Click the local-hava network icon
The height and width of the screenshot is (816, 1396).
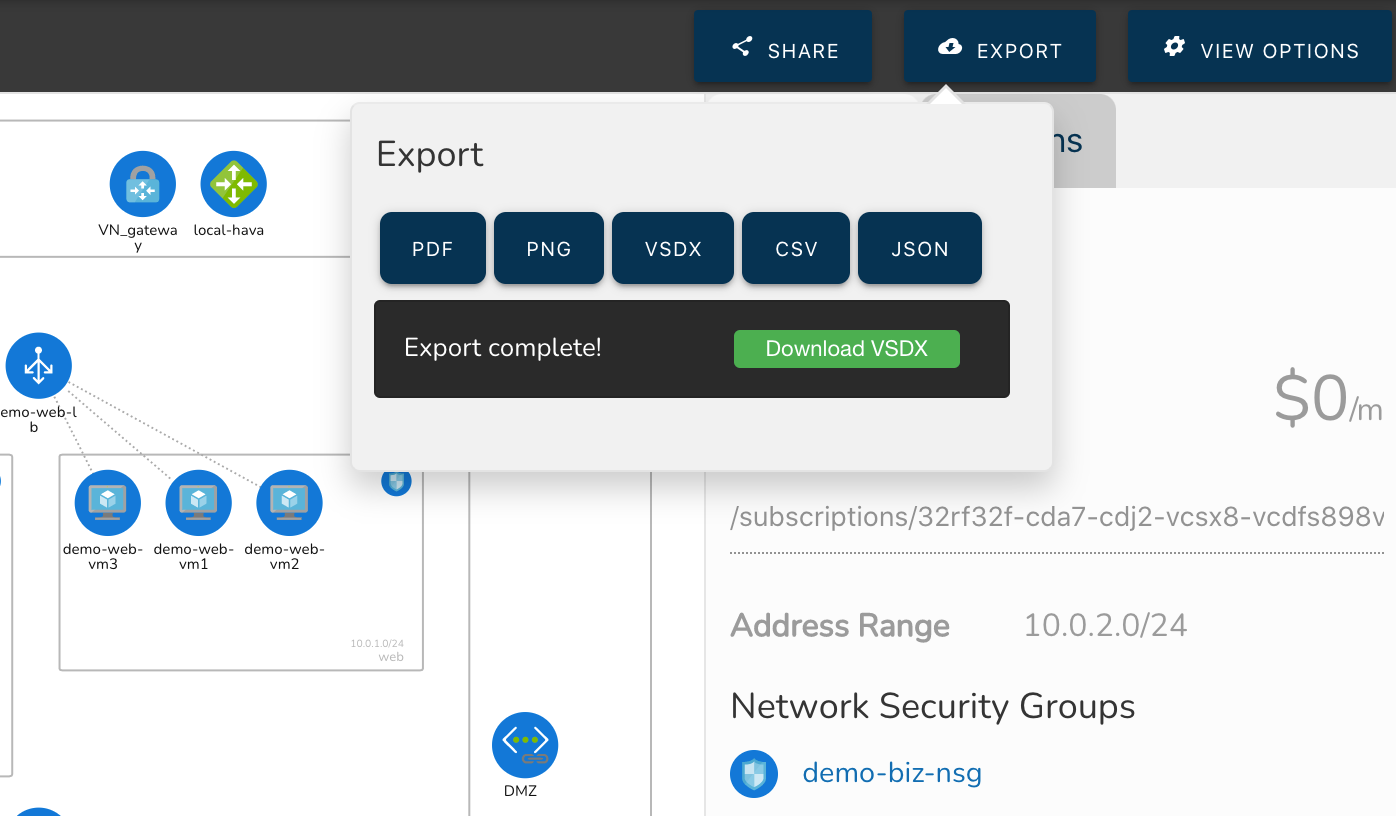click(x=233, y=184)
